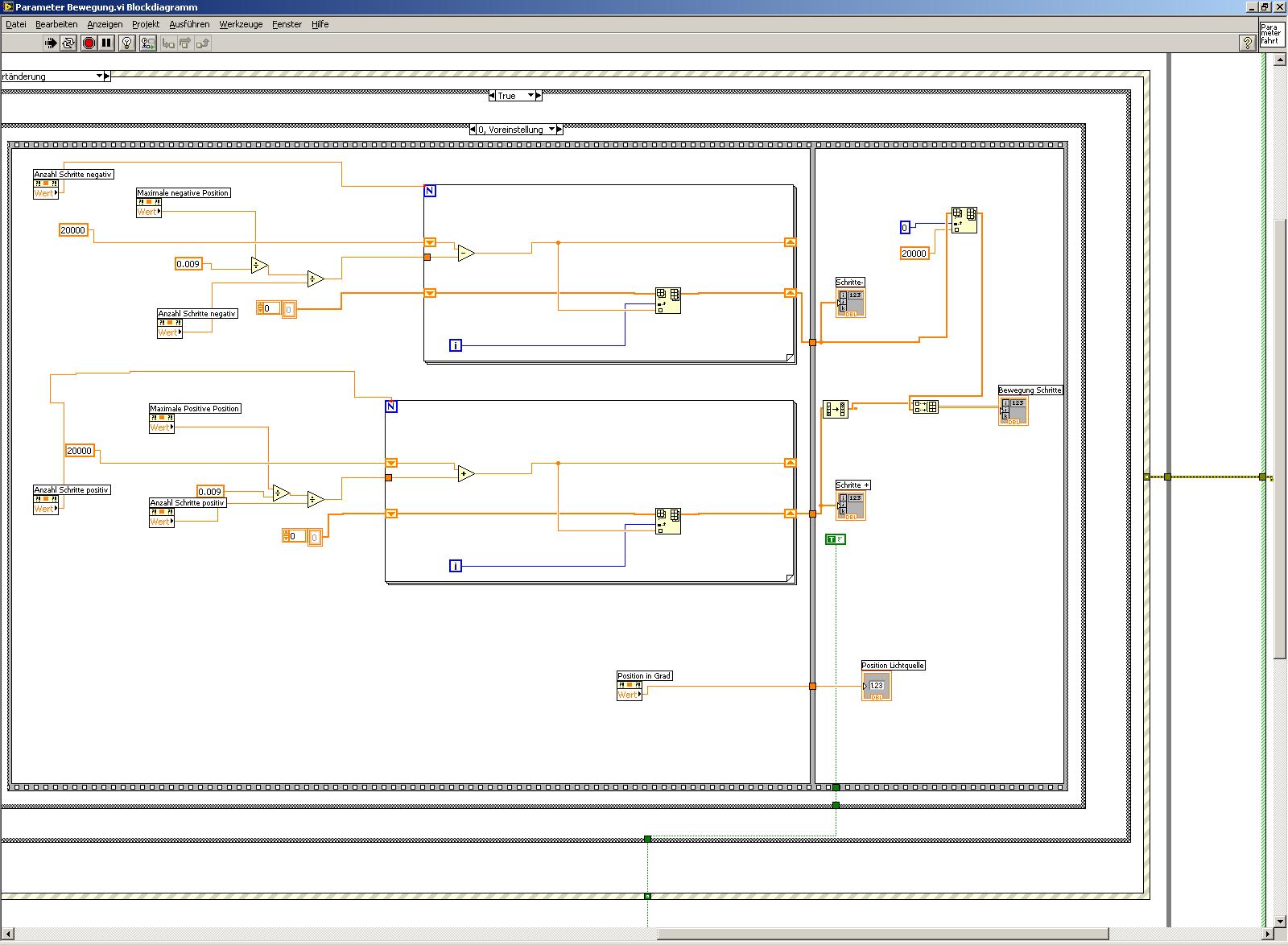Click the Parameterfahrt VI icon pane
Screen dimensions: 1288x945
click(1272, 34)
